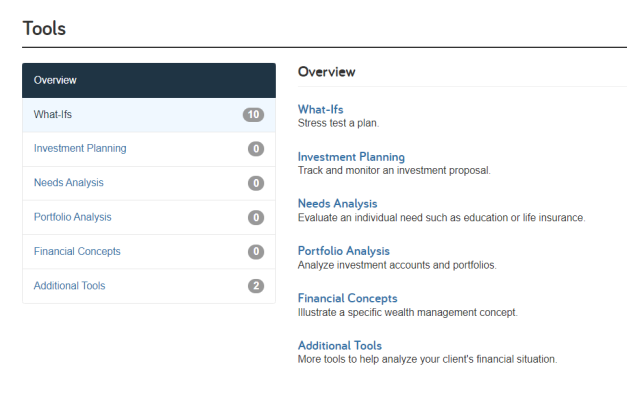Open Financial Concepts in the sidebar
This screenshot has height=410, width=627.
pyautogui.click(x=149, y=252)
